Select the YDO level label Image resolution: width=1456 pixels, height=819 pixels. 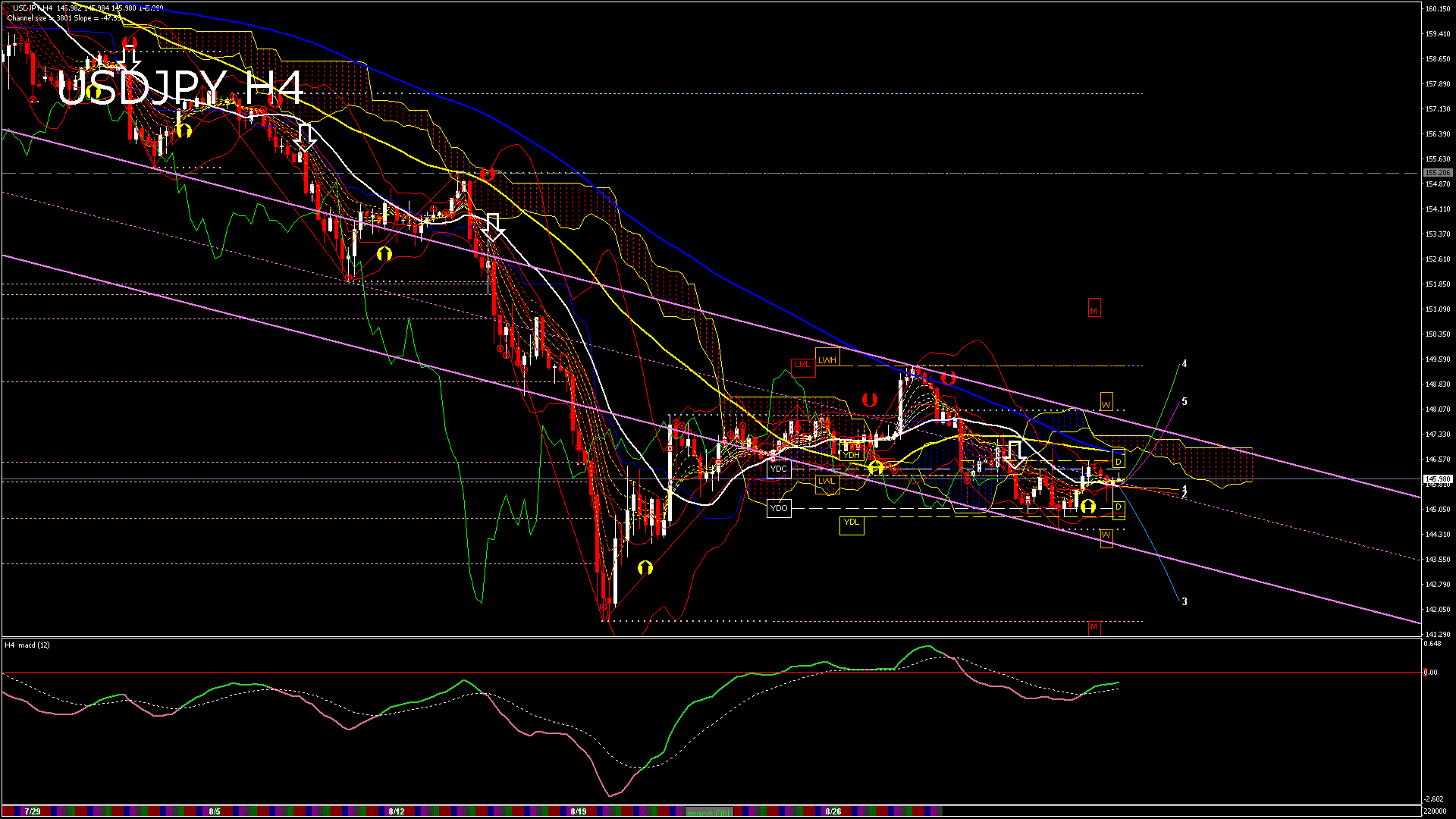coord(779,507)
